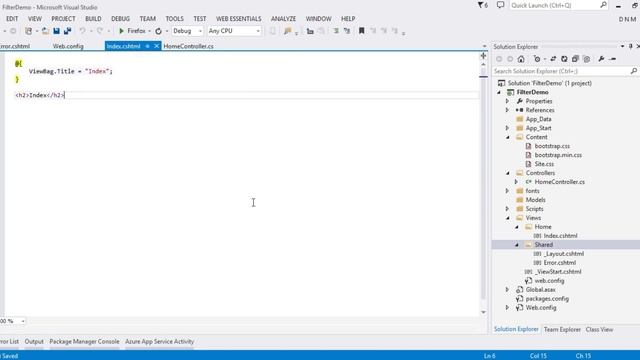Viewport: 640px width, 360px height.
Task: Expand the App_Start folder
Action: tap(507, 128)
